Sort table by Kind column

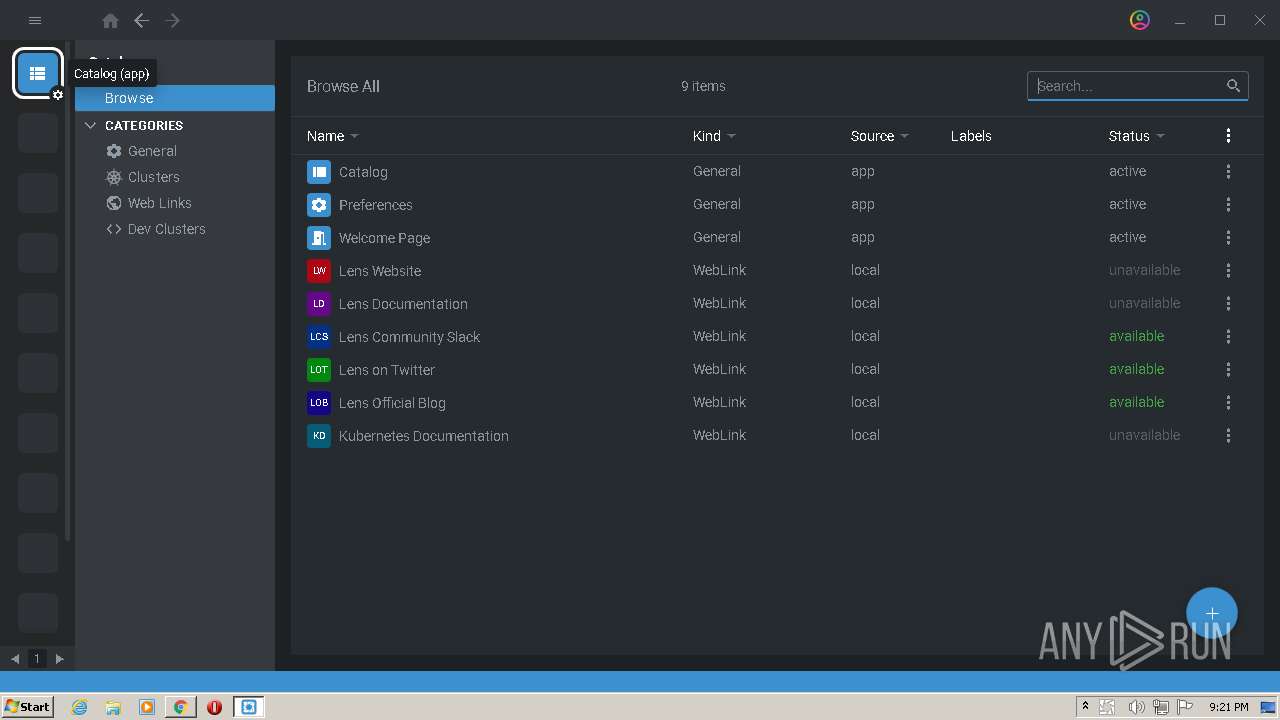(x=714, y=136)
